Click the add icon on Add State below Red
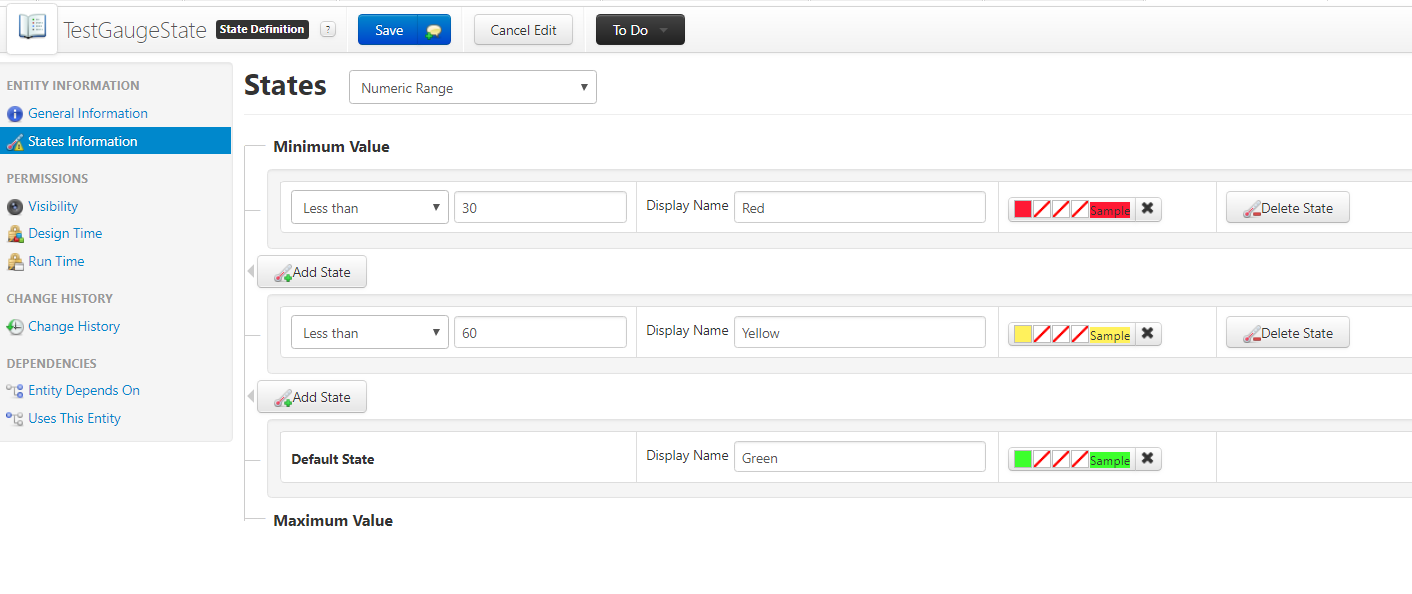Screen dimensions: 1412x594 pos(282,272)
